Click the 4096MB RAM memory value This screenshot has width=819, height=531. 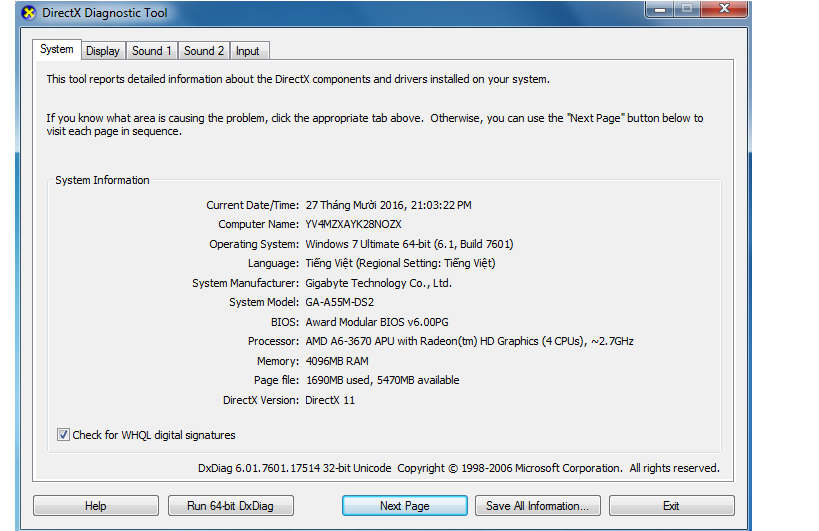pos(337,361)
